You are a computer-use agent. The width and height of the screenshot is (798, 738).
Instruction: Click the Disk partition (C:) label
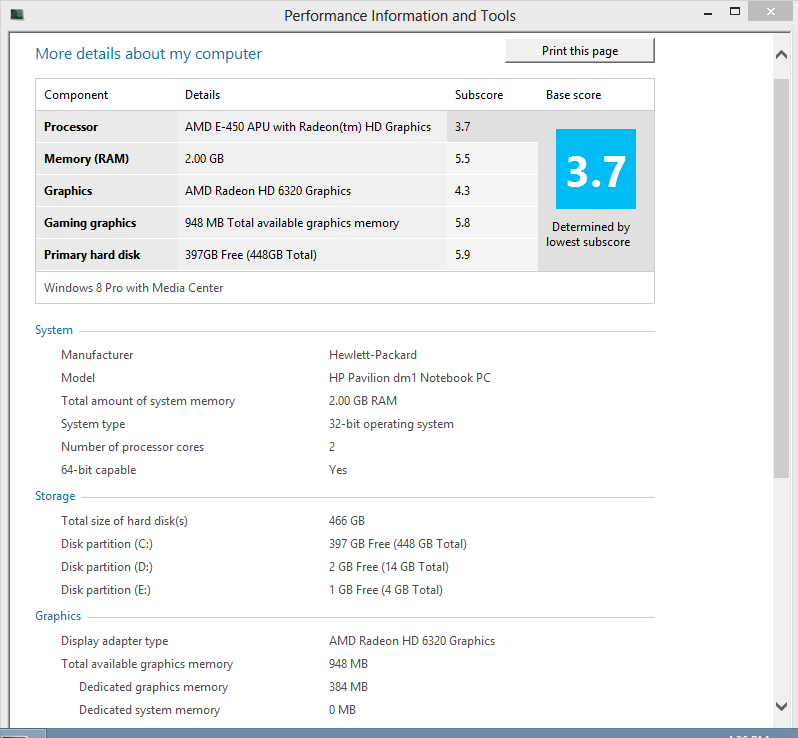tap(107, 544)
